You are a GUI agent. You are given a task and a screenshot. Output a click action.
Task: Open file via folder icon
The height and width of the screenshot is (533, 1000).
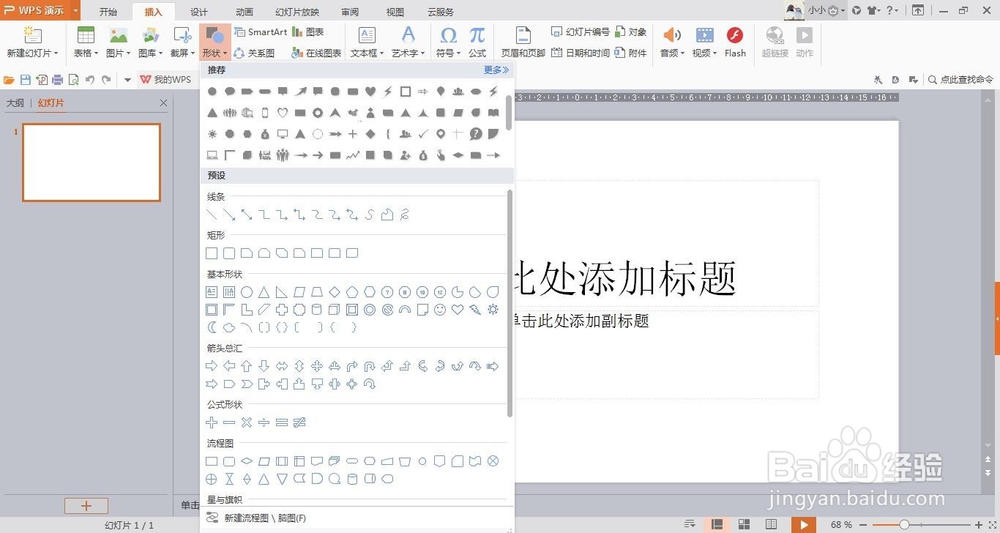coord(9,80)
